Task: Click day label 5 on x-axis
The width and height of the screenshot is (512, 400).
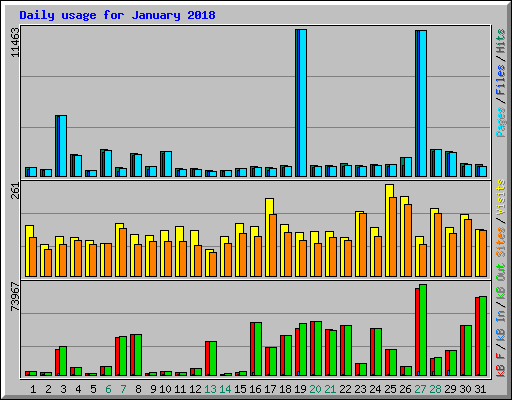Action: pyautogui.click(x=93, y=389)
